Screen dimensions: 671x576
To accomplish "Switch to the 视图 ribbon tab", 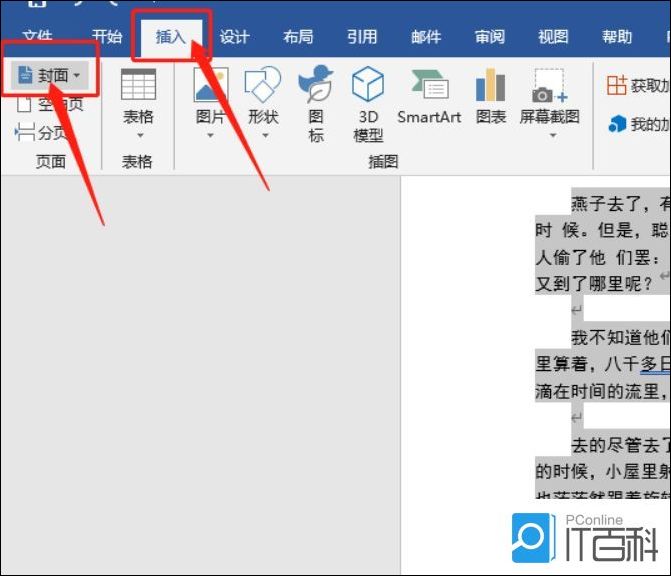I will (x=553, y=37).
